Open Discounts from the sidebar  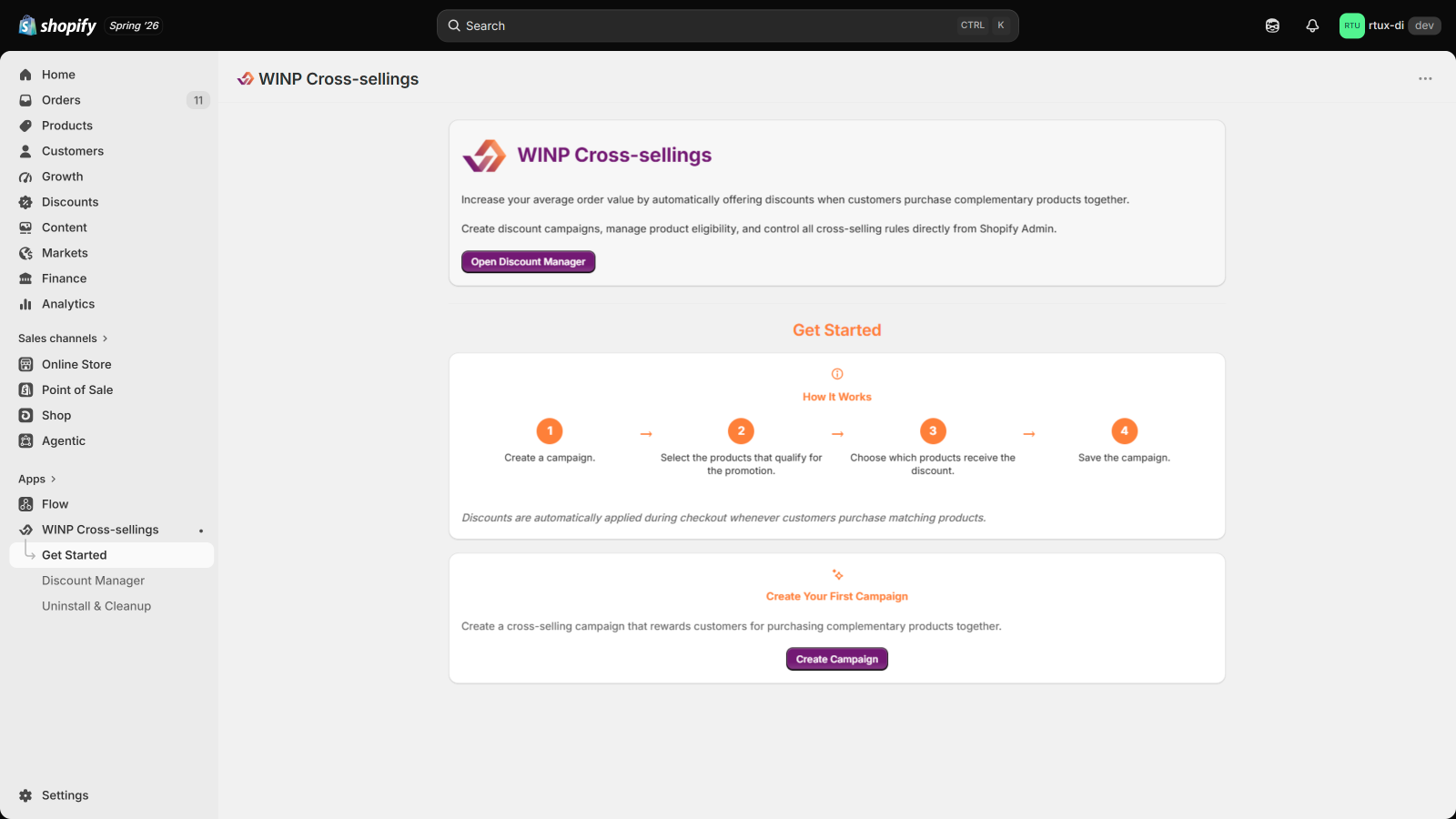(x=70, y=202)
